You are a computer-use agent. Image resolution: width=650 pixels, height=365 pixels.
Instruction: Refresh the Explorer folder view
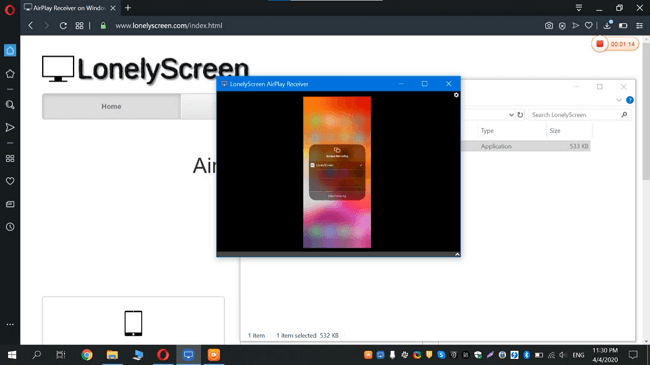click(x=520, y=115)
